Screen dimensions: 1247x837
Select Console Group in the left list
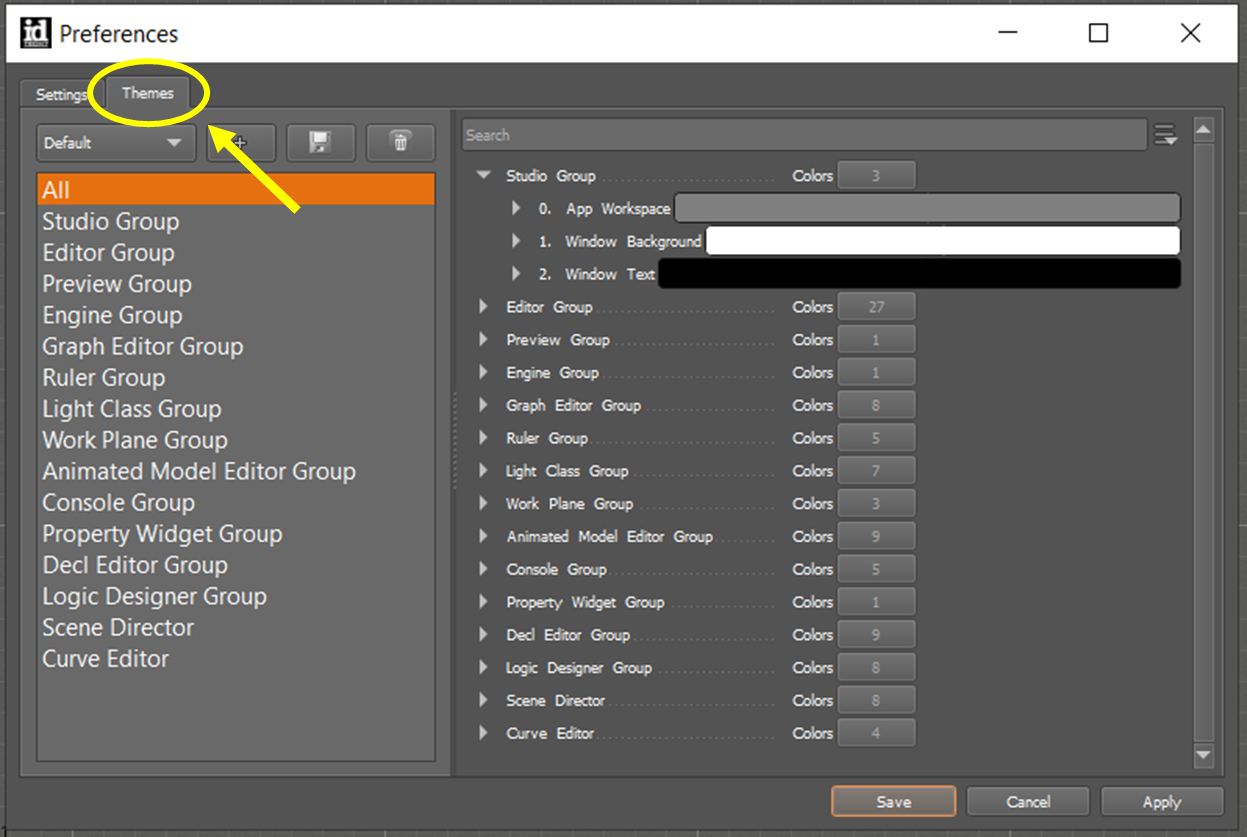[x=236, y=502]
